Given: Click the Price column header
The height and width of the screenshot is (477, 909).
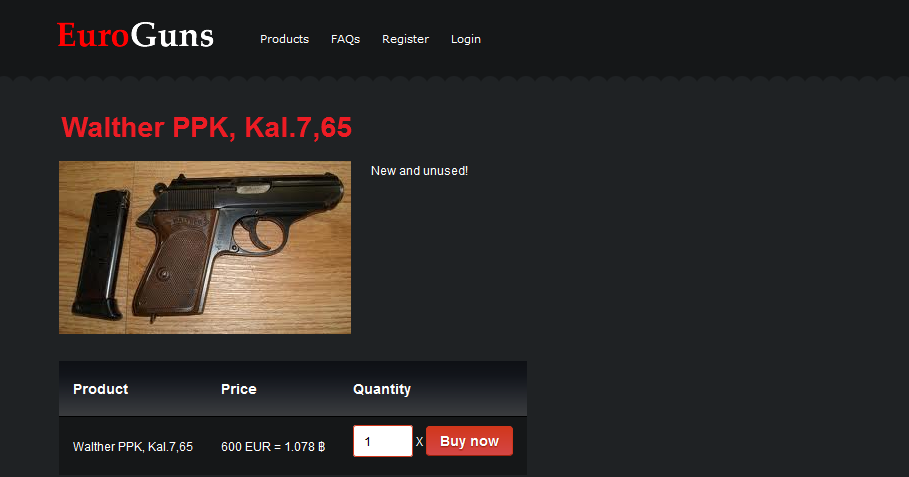Looking at the screenshot, I should click(x=238, y=389).
